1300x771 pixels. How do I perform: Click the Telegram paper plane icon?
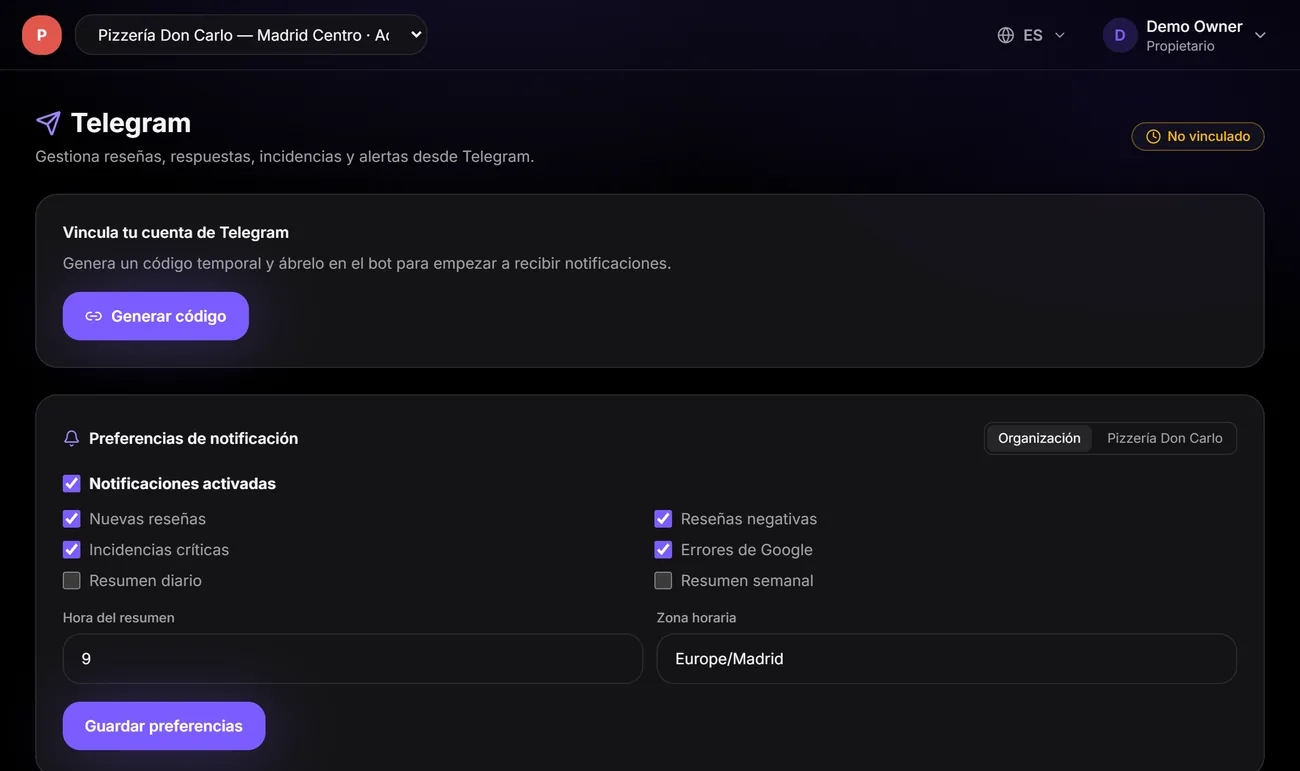[x=48, y=123]
